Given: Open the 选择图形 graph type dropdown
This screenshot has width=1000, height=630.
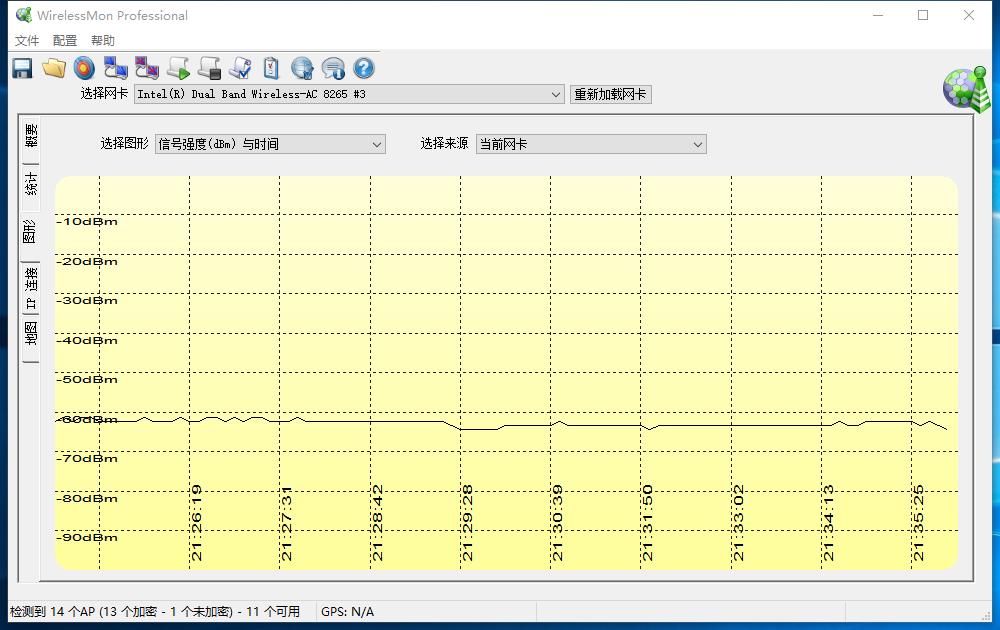Looking at the screenshot, I should click(268, 144).
